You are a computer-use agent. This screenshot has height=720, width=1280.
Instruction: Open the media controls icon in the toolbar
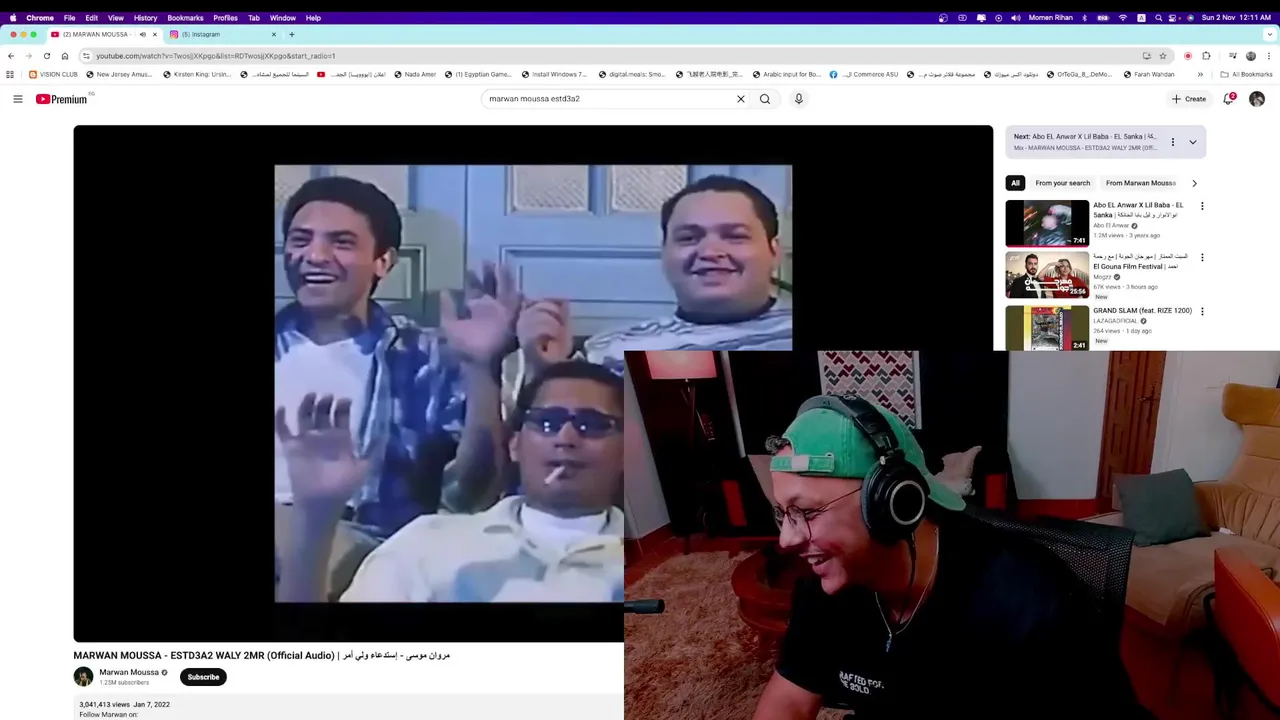(1233, 56)
